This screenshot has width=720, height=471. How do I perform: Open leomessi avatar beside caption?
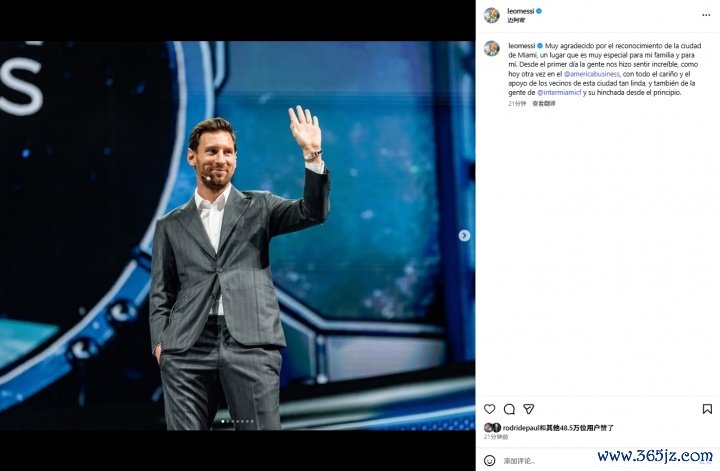tap(492, 49)
